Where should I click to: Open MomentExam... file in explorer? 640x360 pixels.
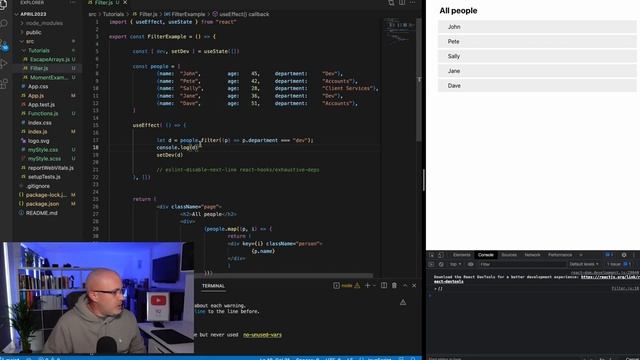(x=48, y=78)
